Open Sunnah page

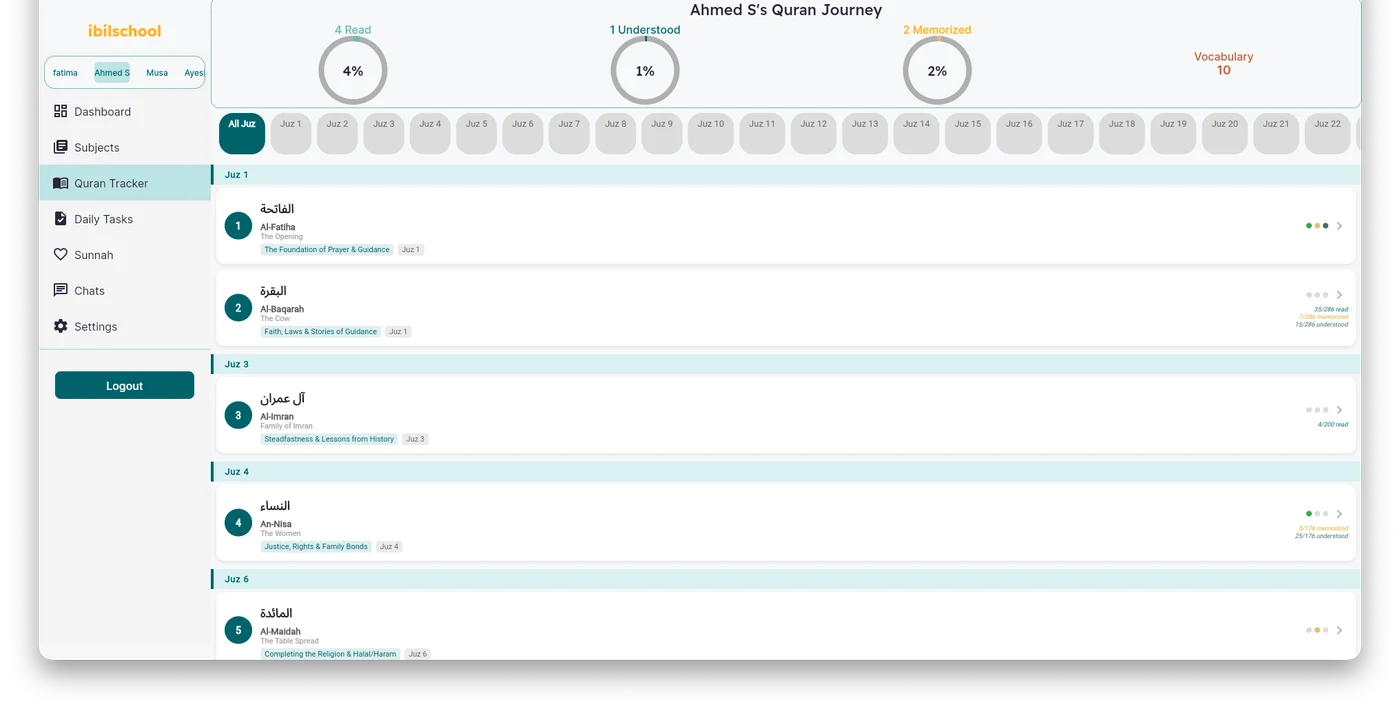[125, 255]
